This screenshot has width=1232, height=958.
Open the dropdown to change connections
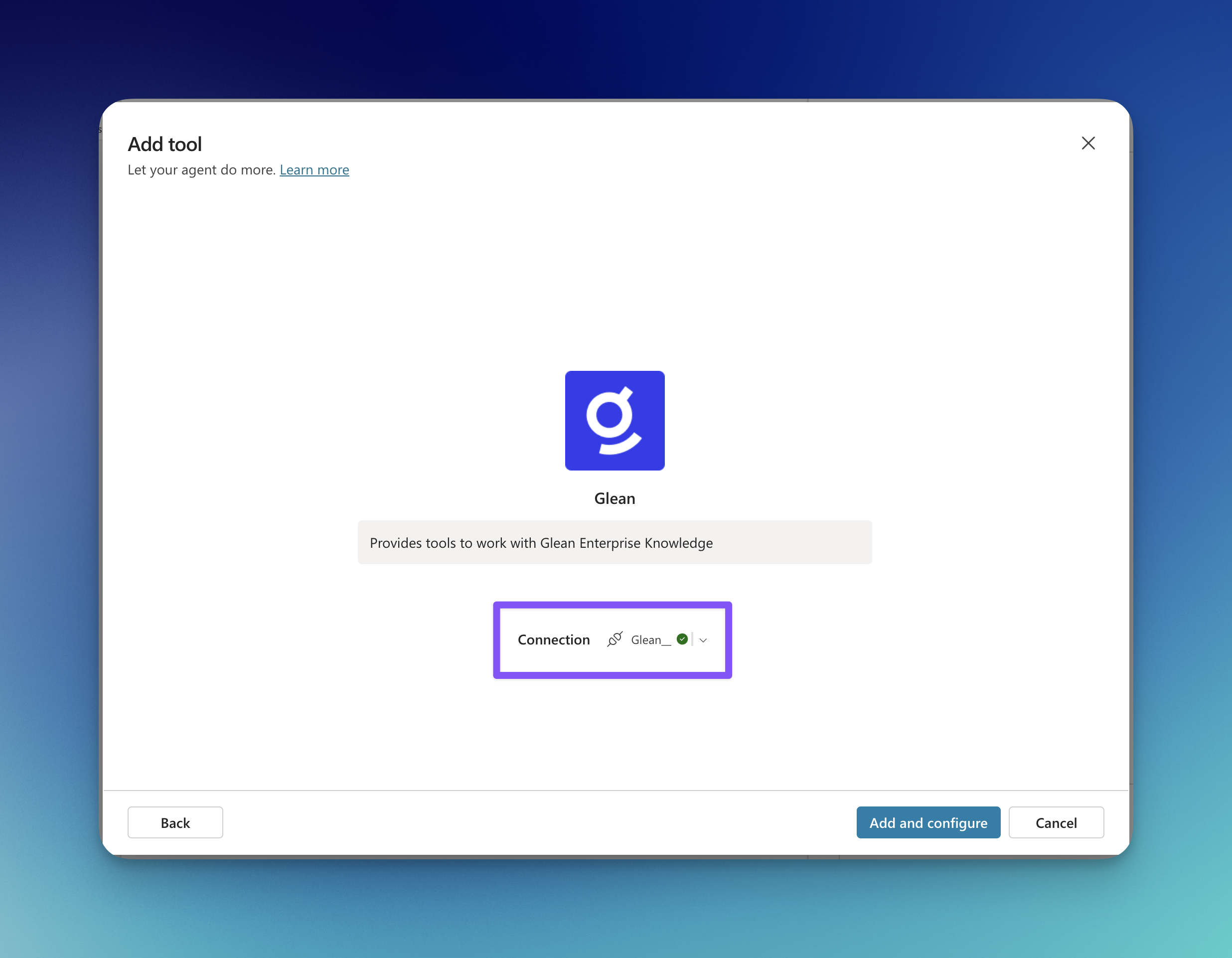[x=702, y=640]
